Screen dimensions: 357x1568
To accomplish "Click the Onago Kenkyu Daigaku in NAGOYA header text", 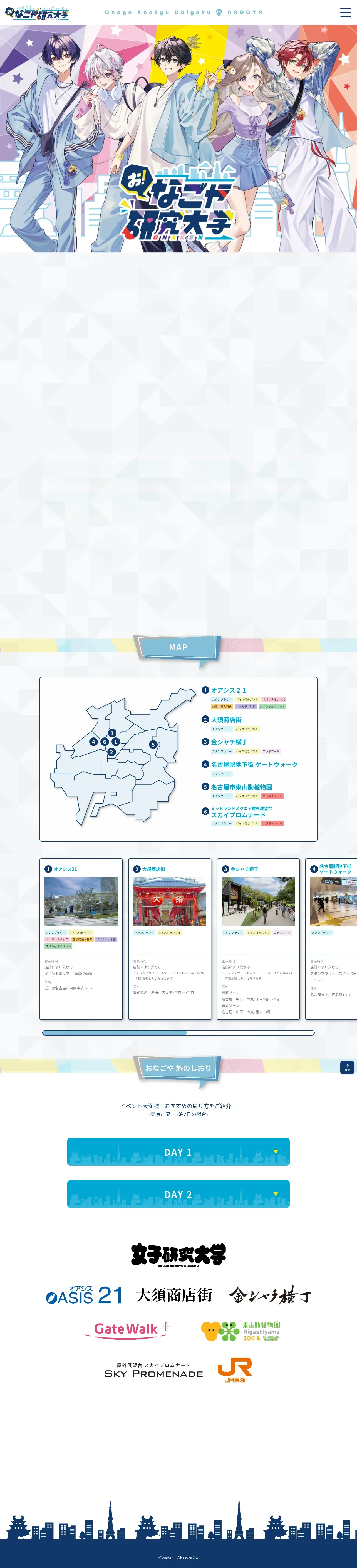I will click(x=184, y=12).
